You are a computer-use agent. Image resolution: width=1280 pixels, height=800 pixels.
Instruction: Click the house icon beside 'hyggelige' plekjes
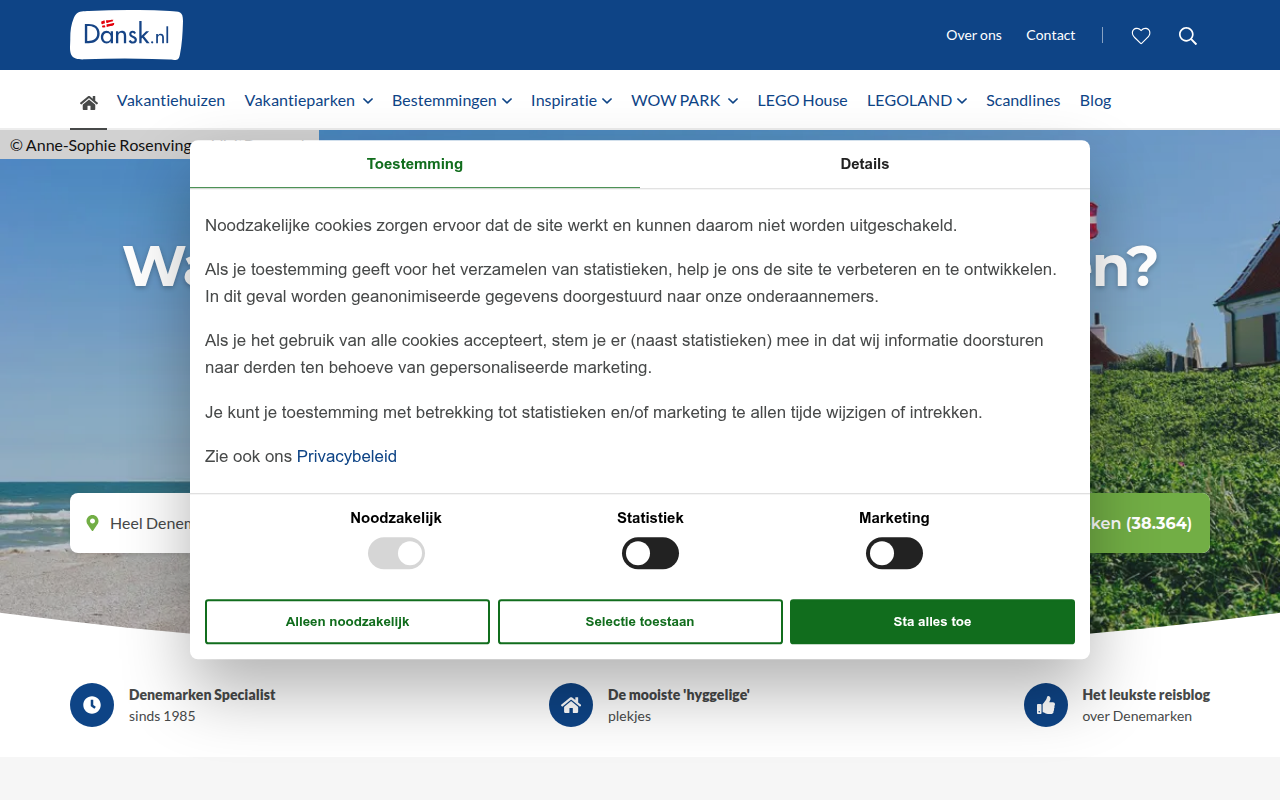[x=571, y=705]
